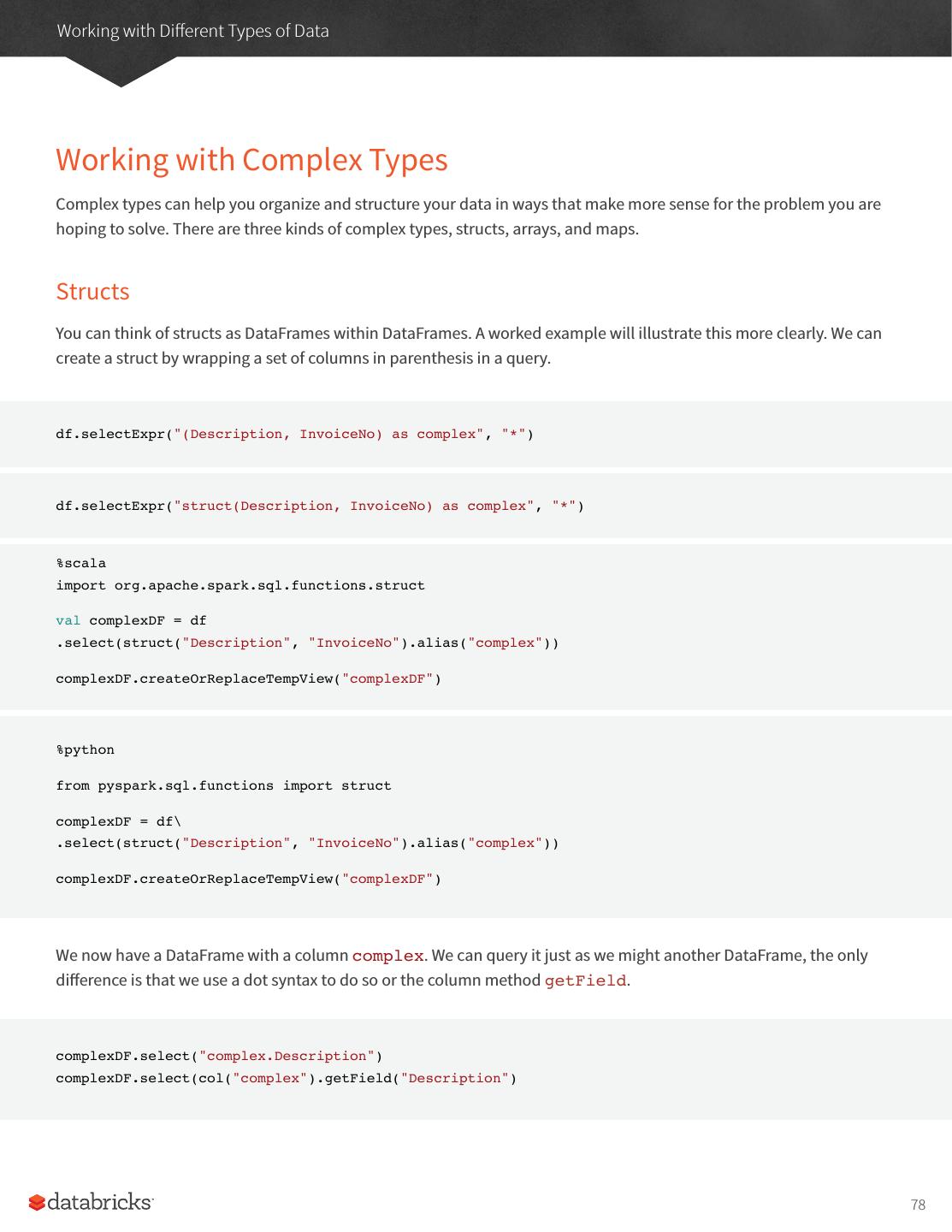Screen dimensions: 952x1232
Task: Click the code line using getField("Description")
Action: tap(286, 1078)
